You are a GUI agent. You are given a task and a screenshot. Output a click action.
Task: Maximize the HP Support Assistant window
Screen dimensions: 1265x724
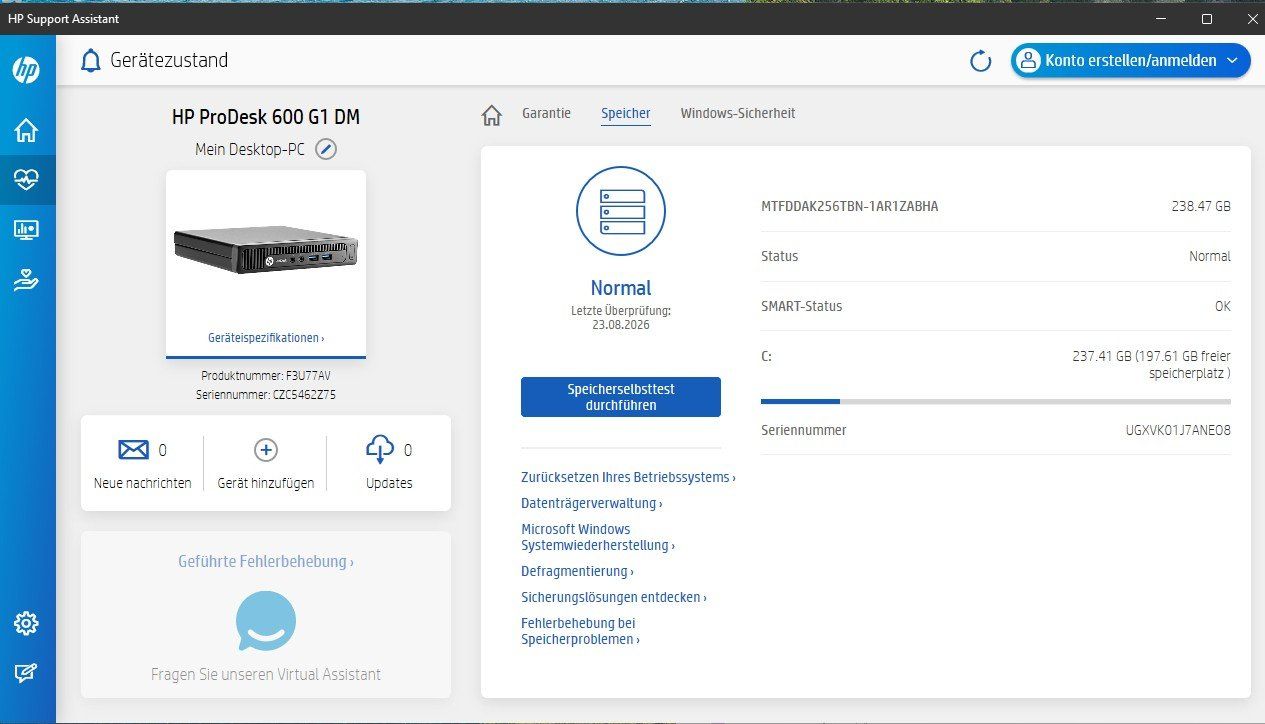1207,19
